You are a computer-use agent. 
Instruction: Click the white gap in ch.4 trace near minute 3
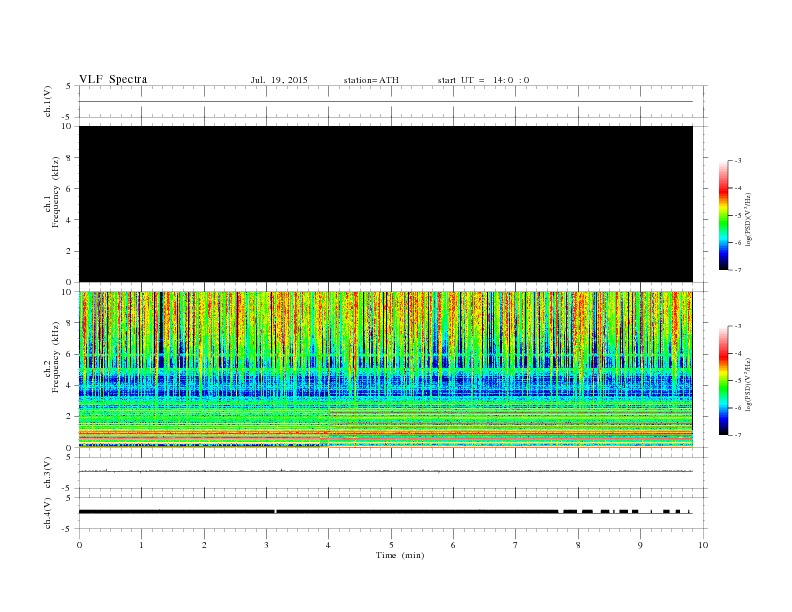275,512
